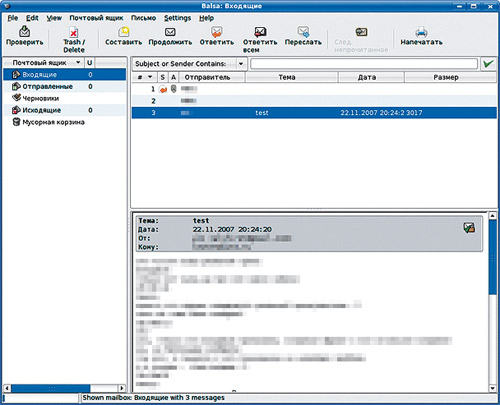Sort messages by Размер column
500x405 pixels.
point(450,77)
